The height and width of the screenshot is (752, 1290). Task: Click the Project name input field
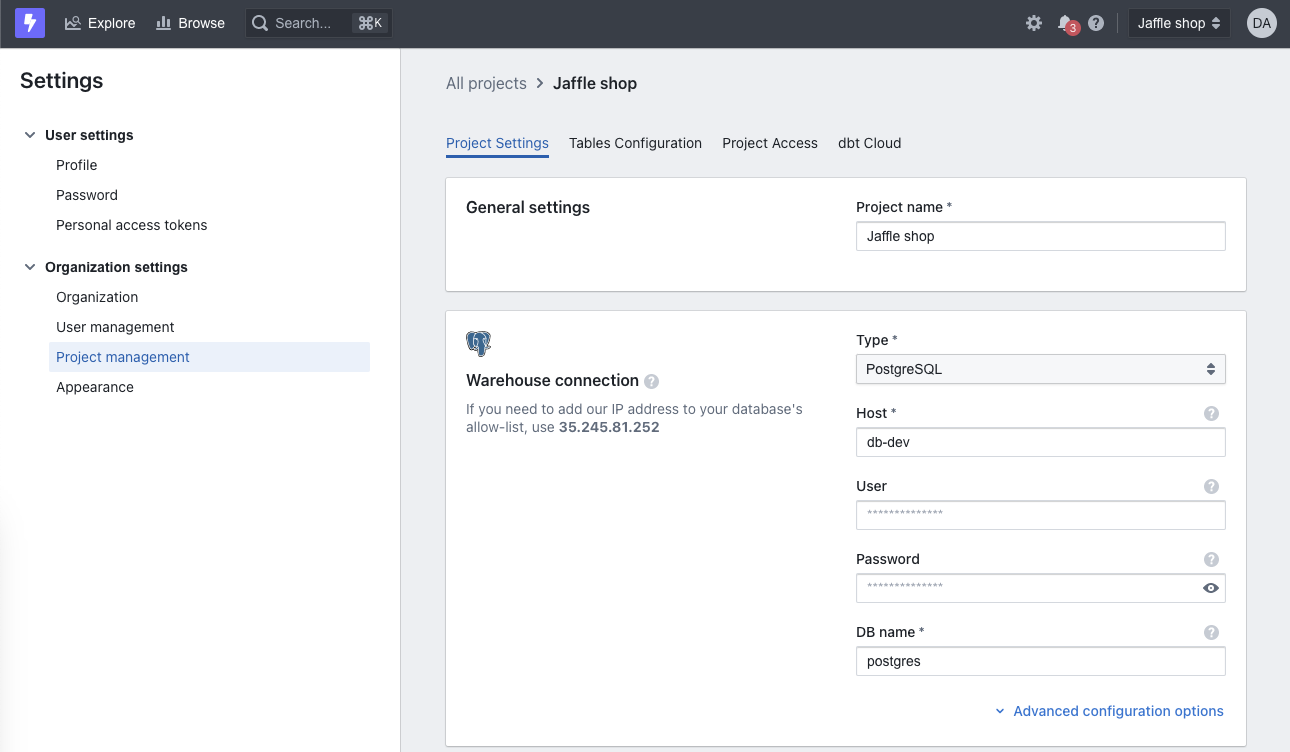(x=1040, y=236)
